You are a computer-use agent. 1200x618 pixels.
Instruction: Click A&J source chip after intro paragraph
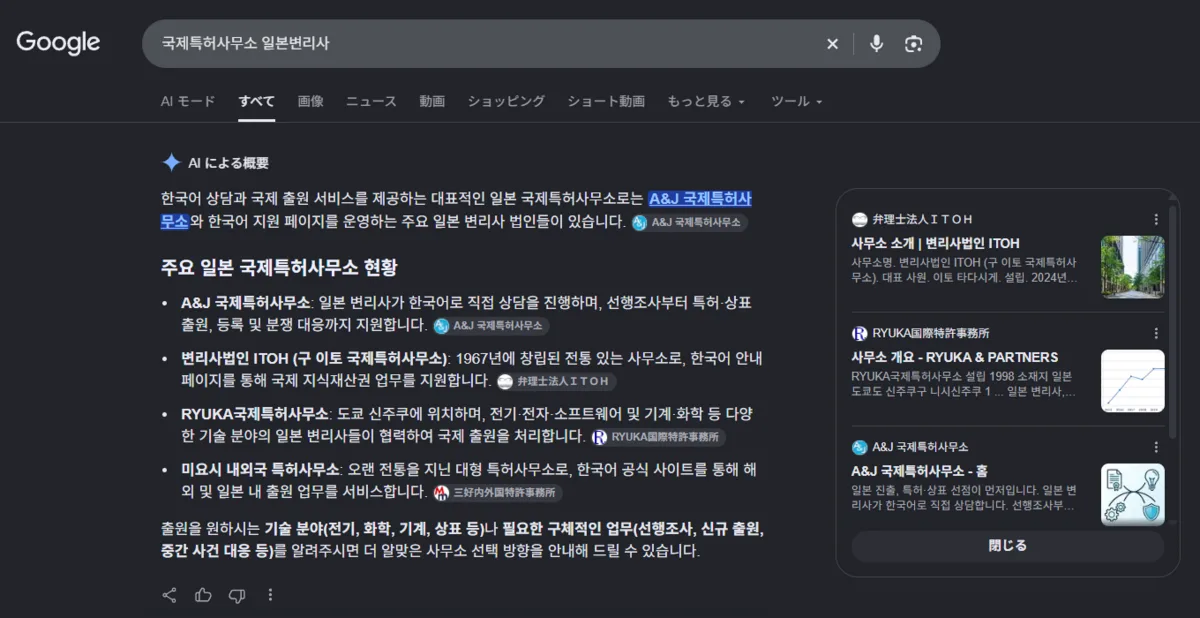(689, 223)
